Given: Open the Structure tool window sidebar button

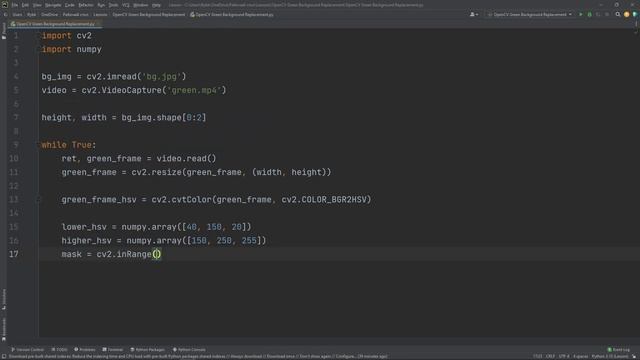Looking at the screenshot, I should pos(4,299).
